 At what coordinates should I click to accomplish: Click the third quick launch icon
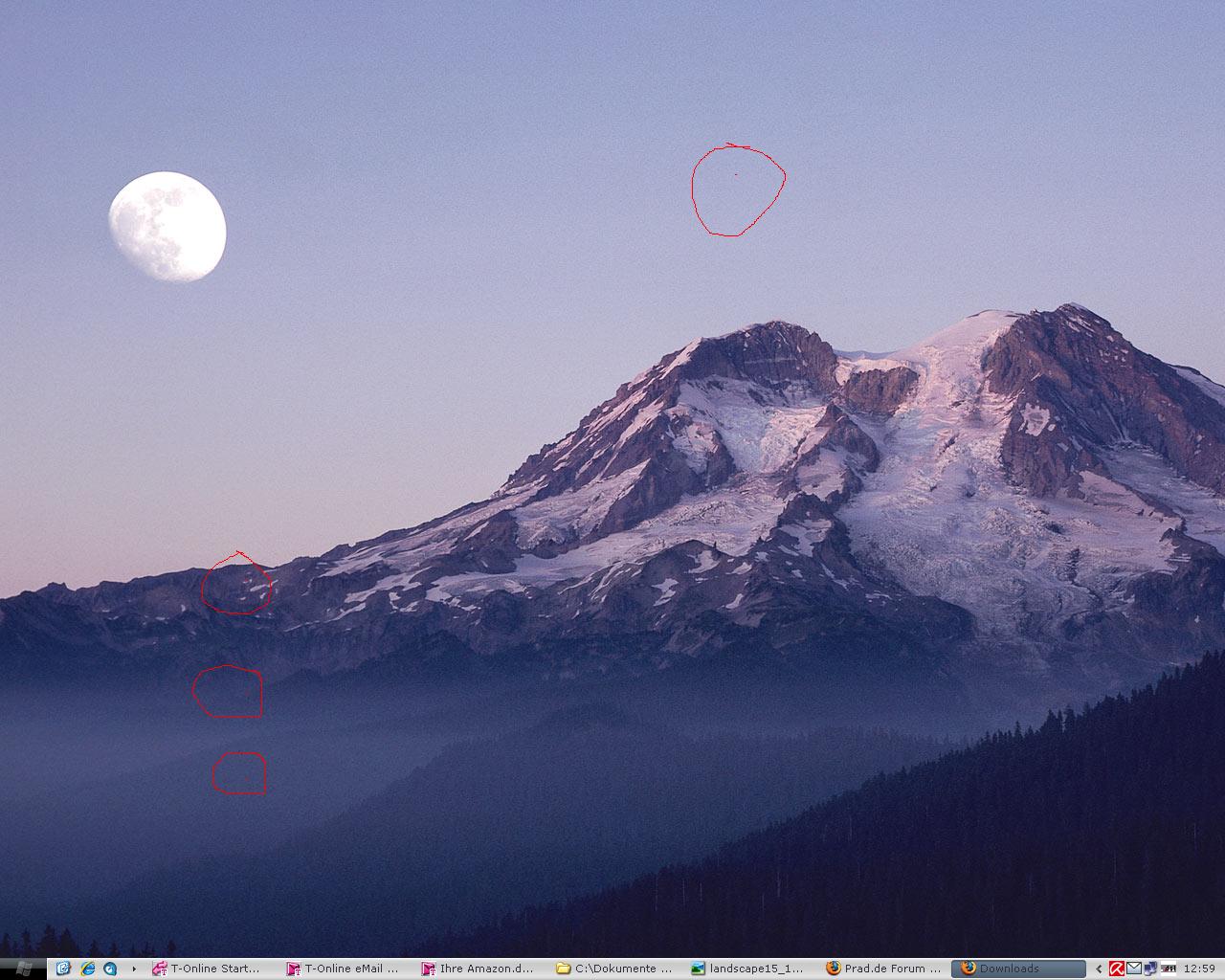pyautogui.click(x=110, y=969)
